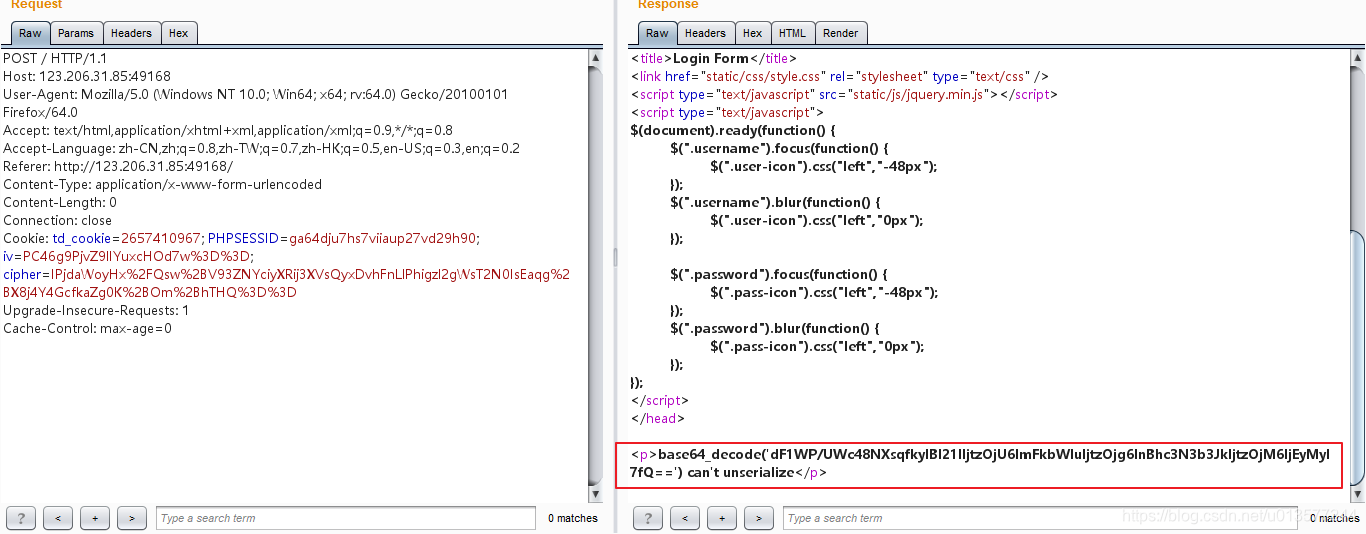Viewport: 1366px width, 534px height.
Task: Click the help question mark button under Response
Action: 648,518
